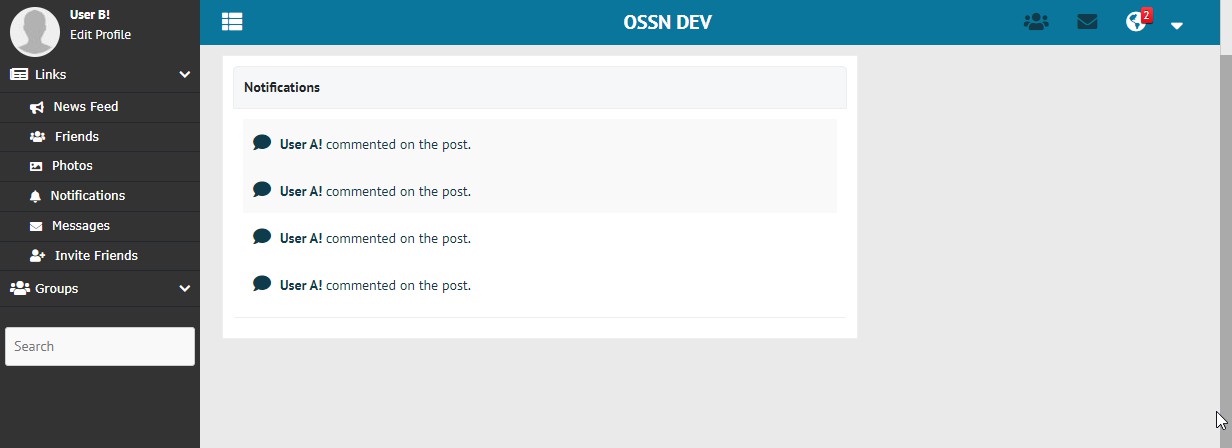Click the User B! profile avatar
Image resolution: width=1232 pixels, height=448 pixels.
[35, 30]
